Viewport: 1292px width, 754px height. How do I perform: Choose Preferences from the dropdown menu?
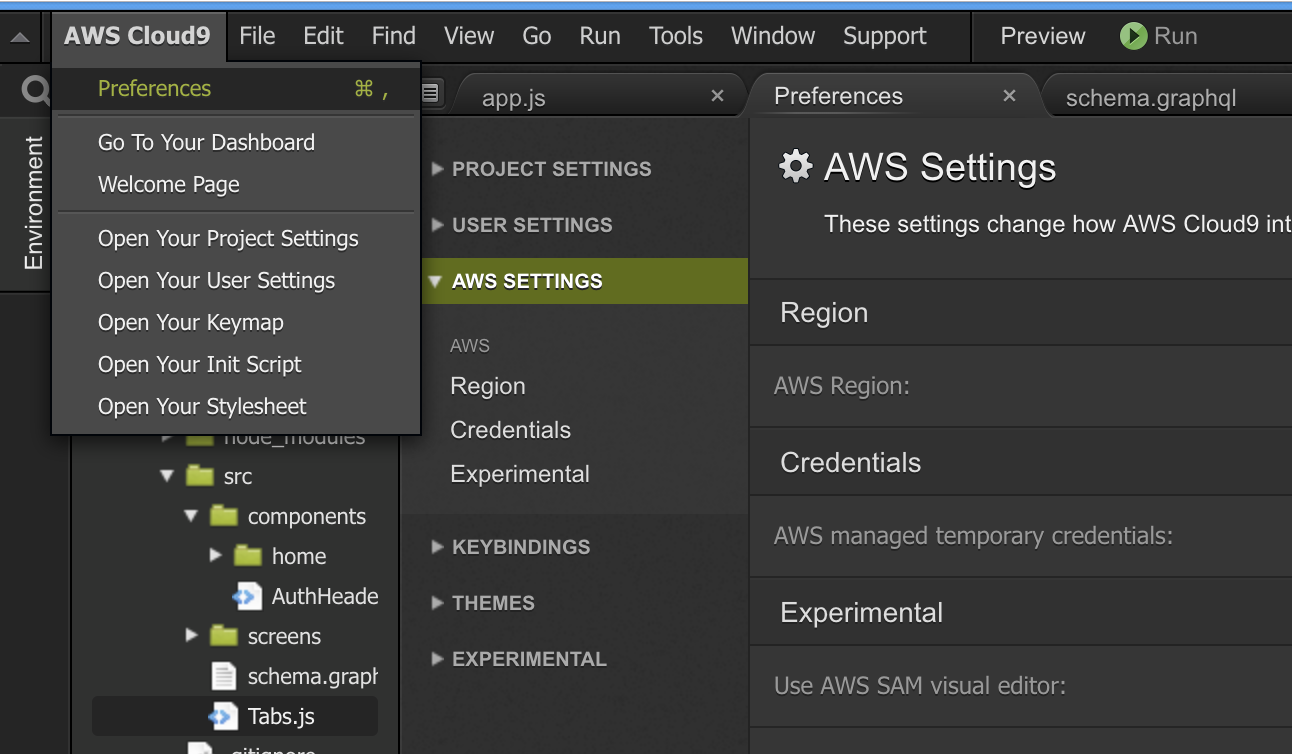(236, 89)
